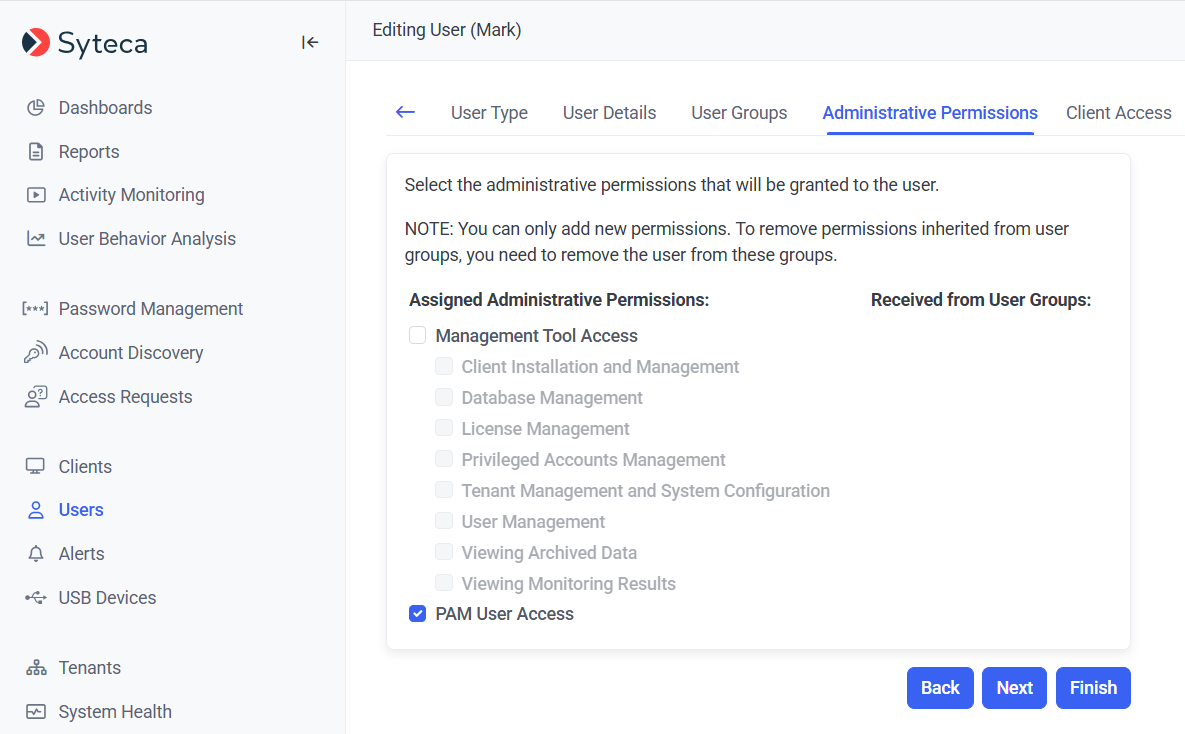Click the USB Devices icon
The width and height of the screenshot is (1185, 734).
[x=36, y=598]
